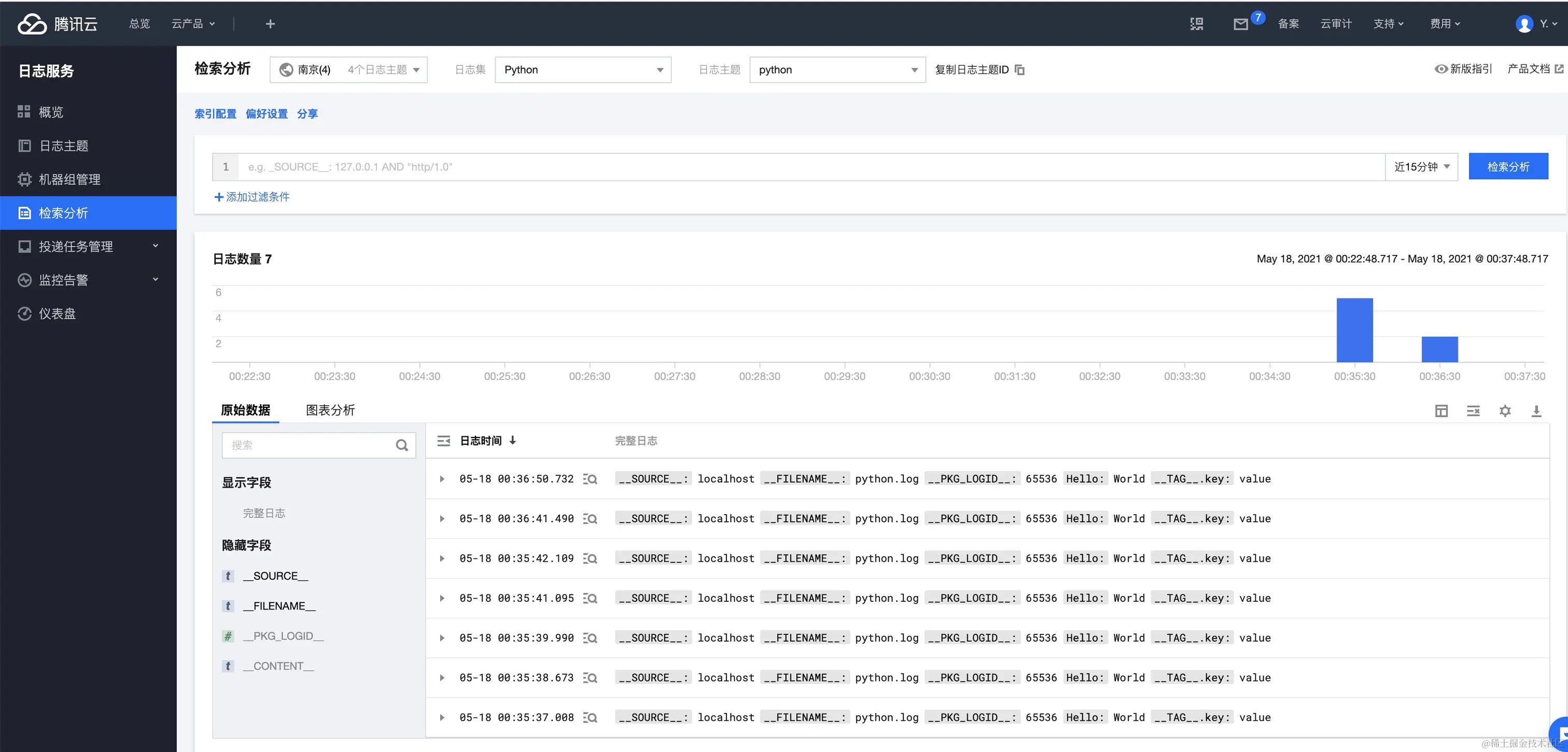
Task: Click the blue 检索分析 search button
Action: 1508,167
